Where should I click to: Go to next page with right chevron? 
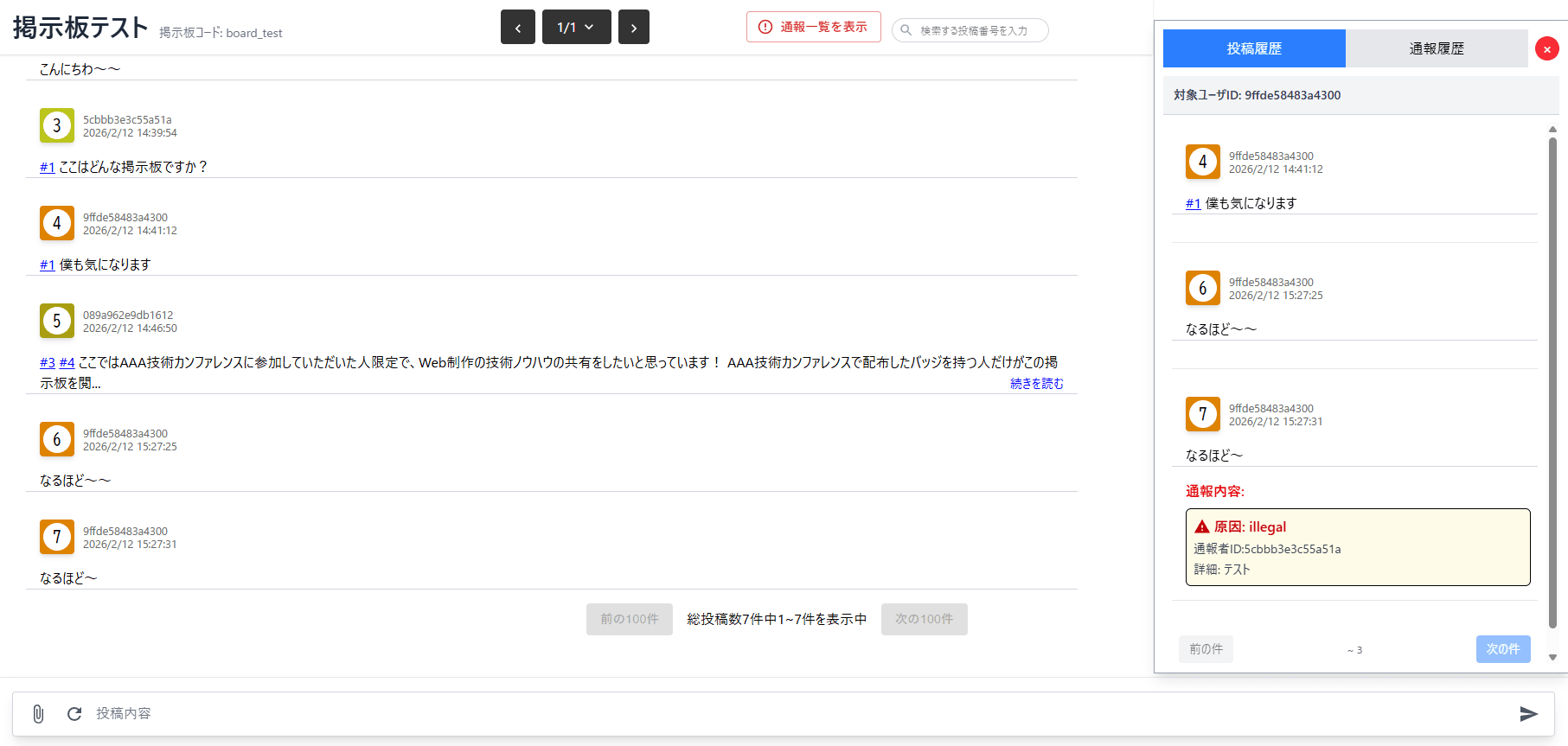(x=633, y=28)
